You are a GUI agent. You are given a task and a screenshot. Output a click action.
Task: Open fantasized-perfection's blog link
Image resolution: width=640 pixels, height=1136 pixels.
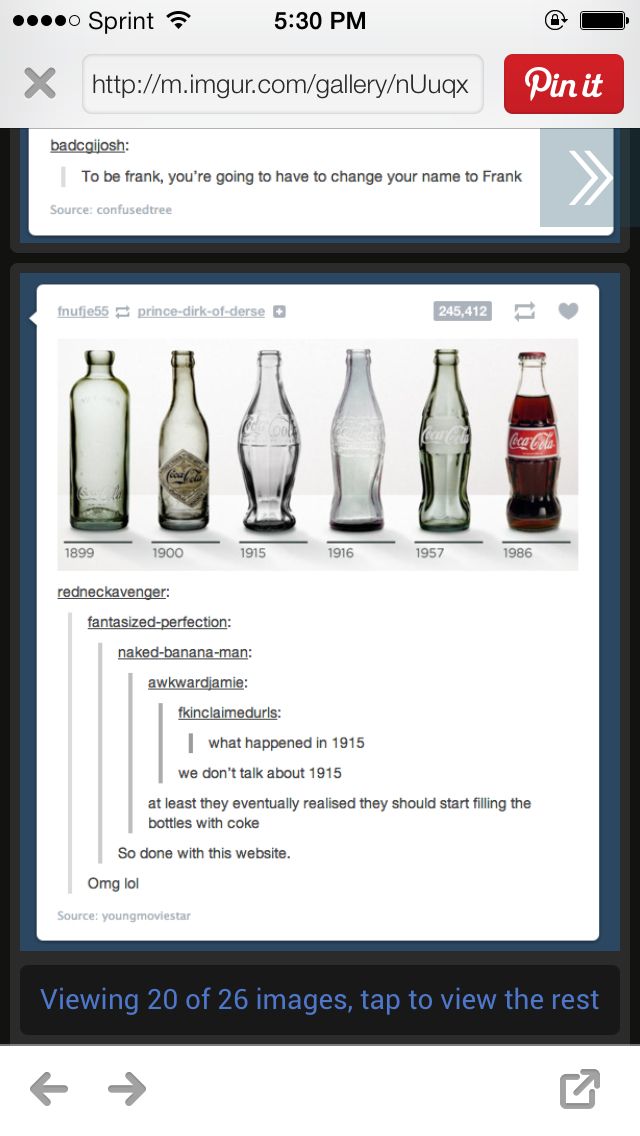(x=158, y=622)
